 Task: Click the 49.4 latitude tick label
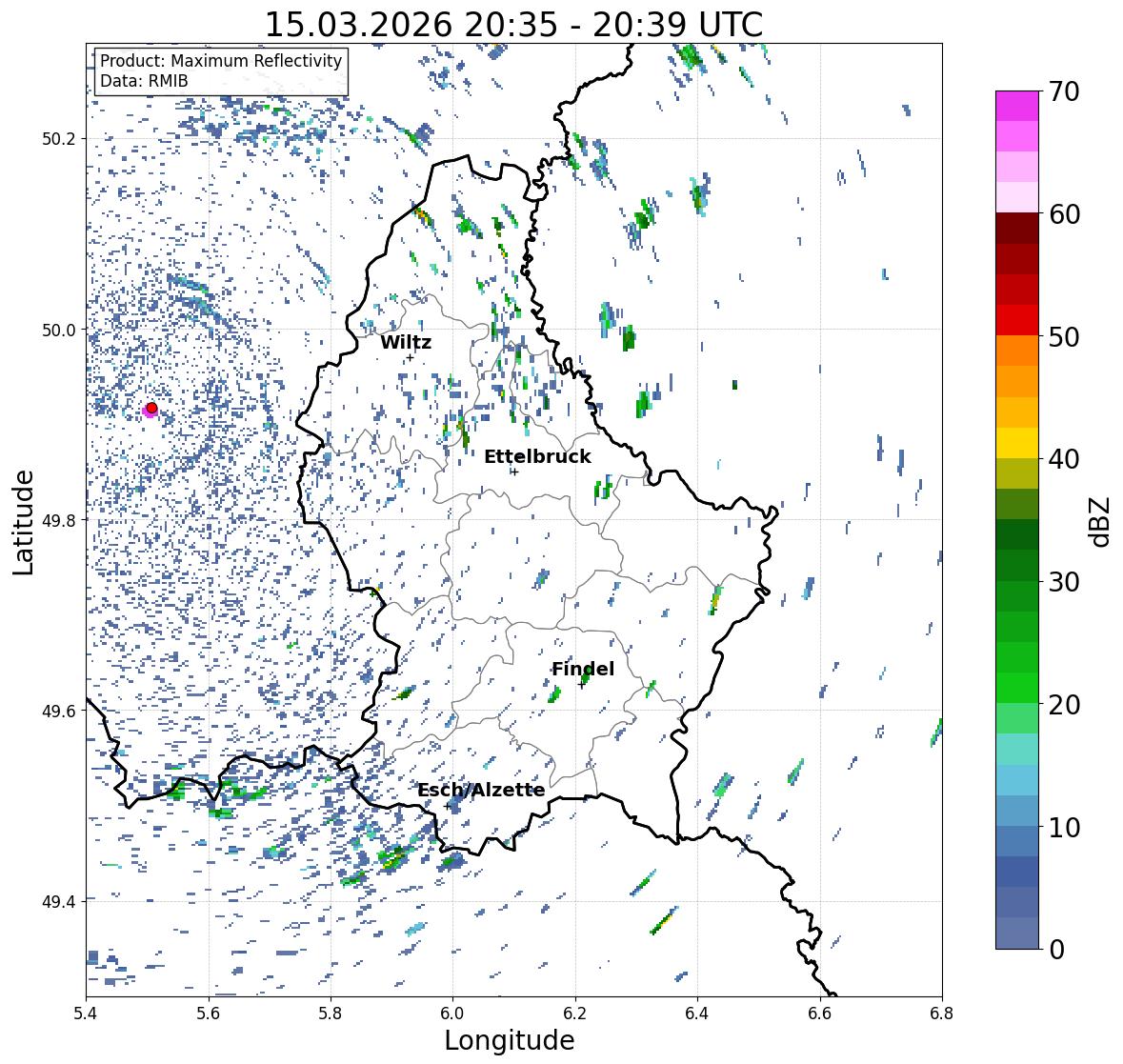pos(59,901)
